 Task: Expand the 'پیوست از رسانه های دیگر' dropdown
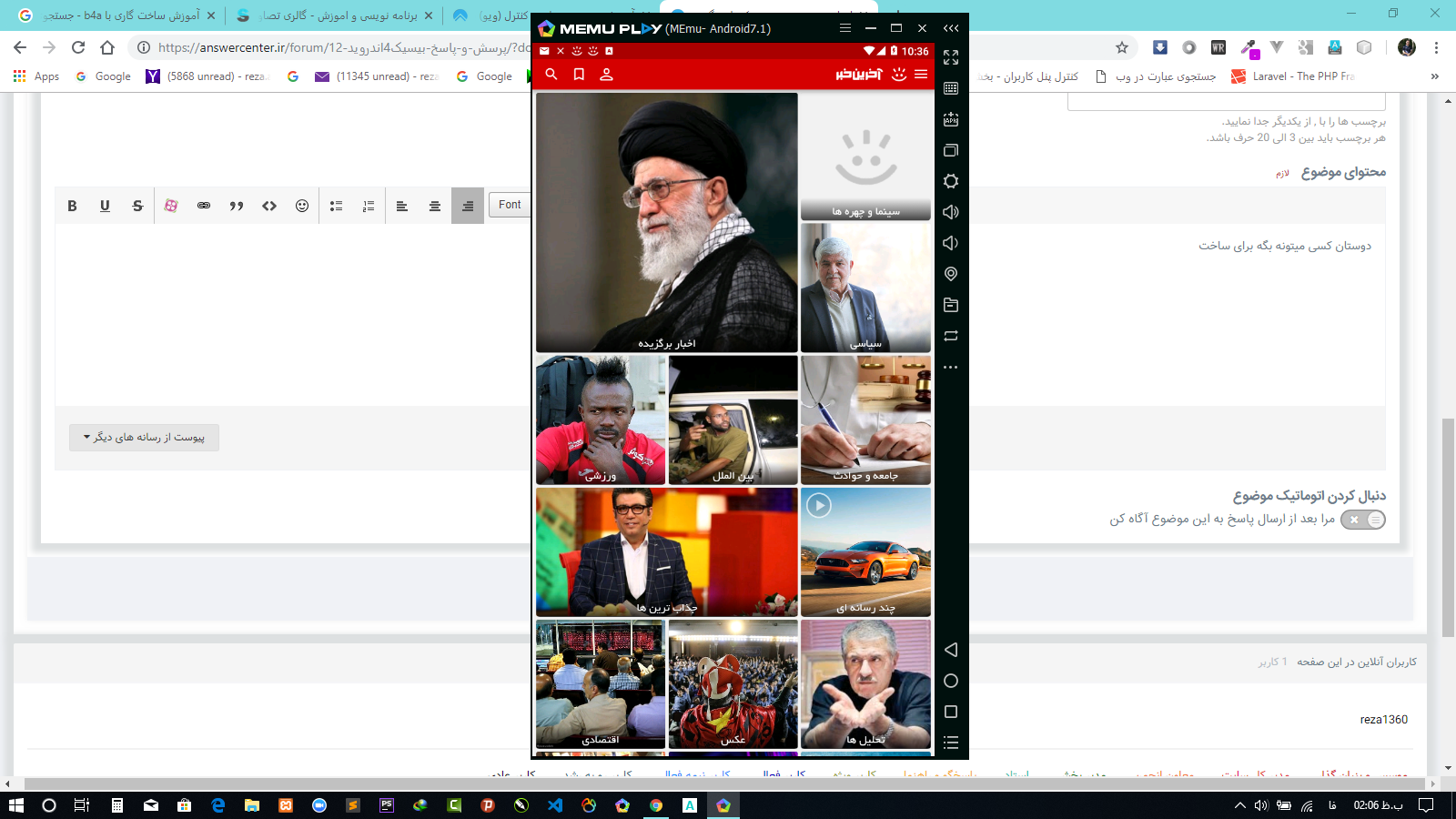[x=144, y=438]
